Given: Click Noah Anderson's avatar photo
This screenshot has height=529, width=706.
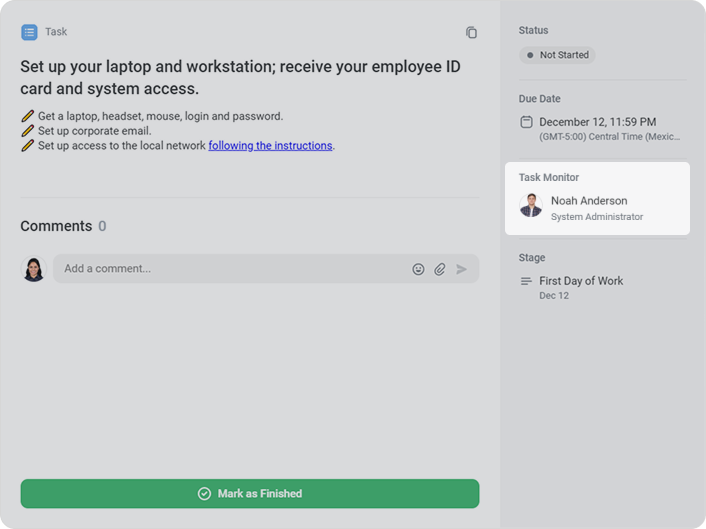Looking at the screenshot, I should point(531,206).
